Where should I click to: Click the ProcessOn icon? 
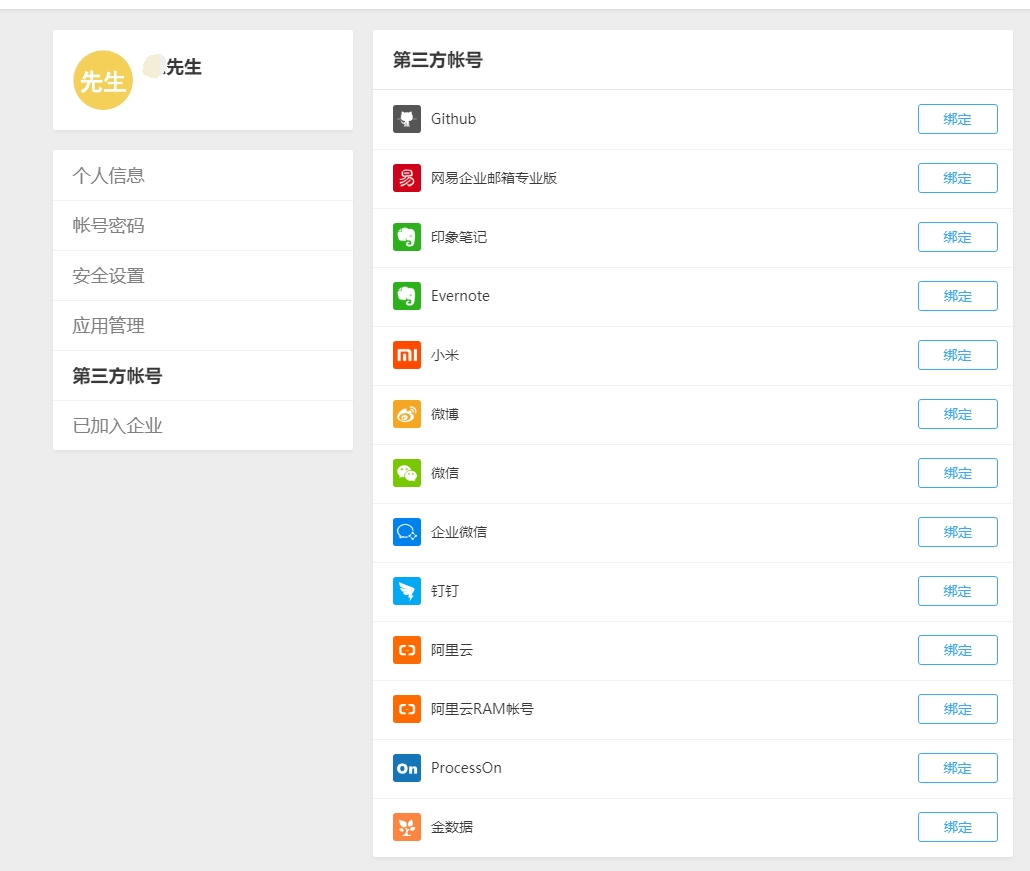coord(407,768)
